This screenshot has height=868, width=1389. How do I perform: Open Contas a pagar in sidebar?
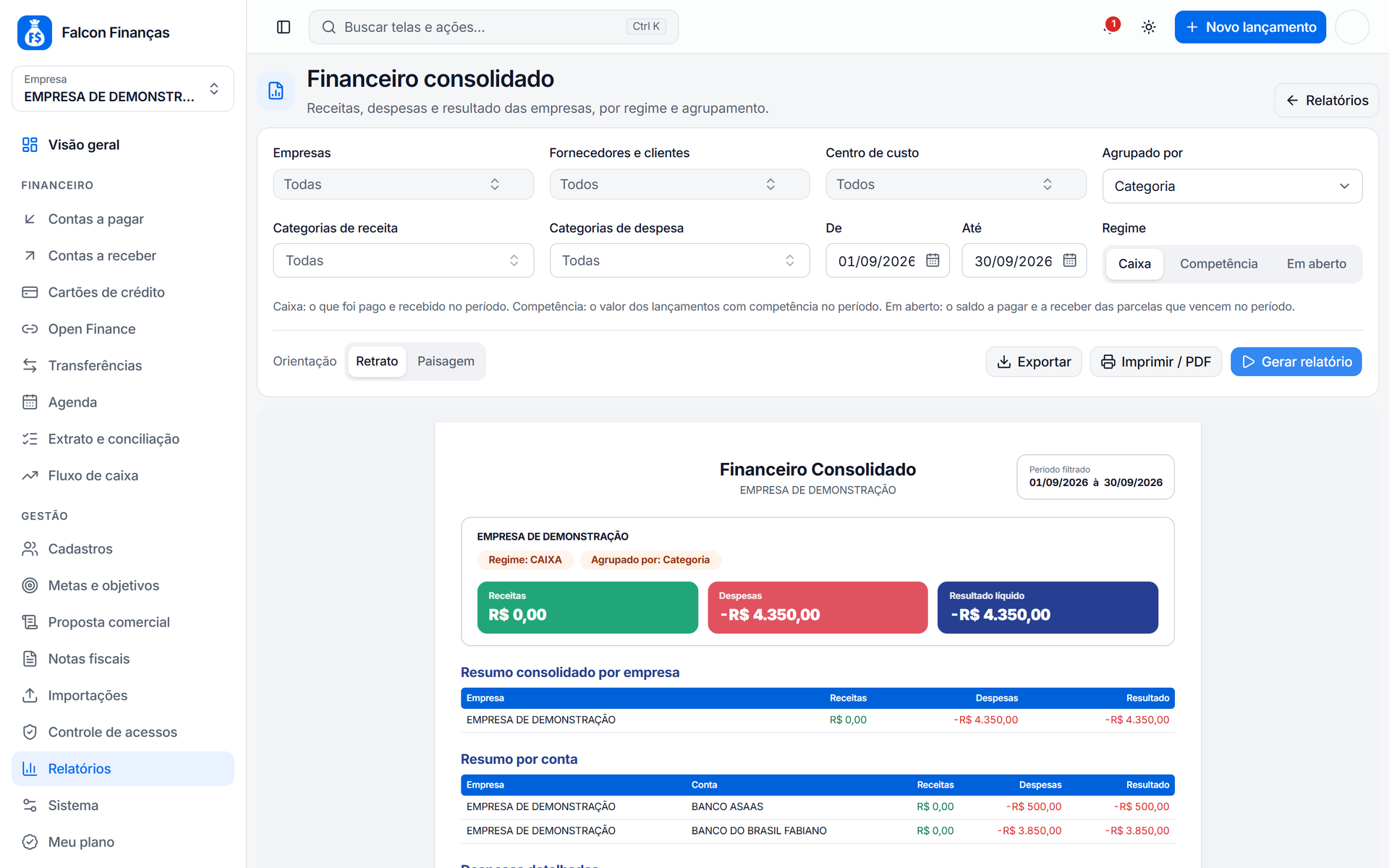pos(123,218)
